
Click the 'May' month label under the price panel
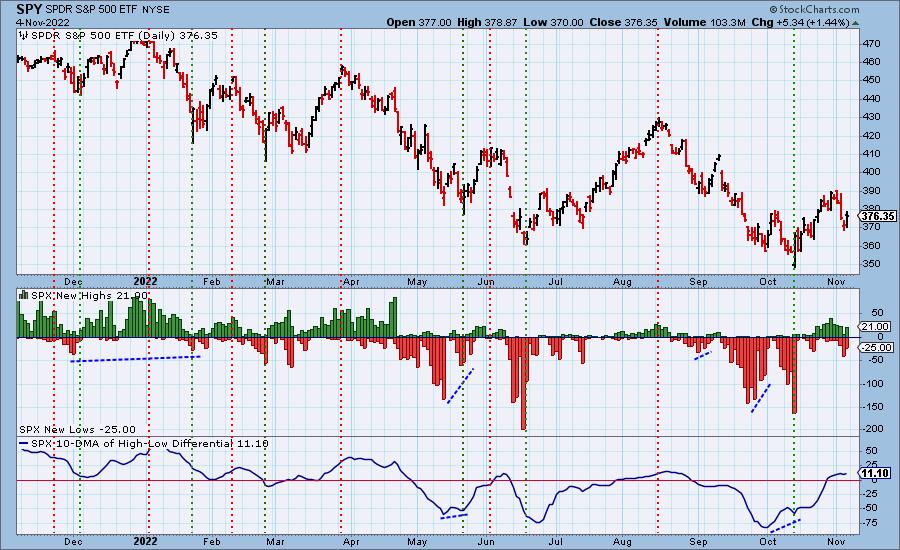click(x=417, y=282)
